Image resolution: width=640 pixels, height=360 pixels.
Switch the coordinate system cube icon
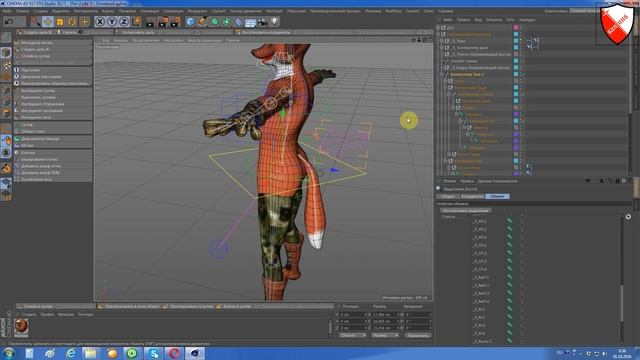pyautogui.click(x=136, y=22)
